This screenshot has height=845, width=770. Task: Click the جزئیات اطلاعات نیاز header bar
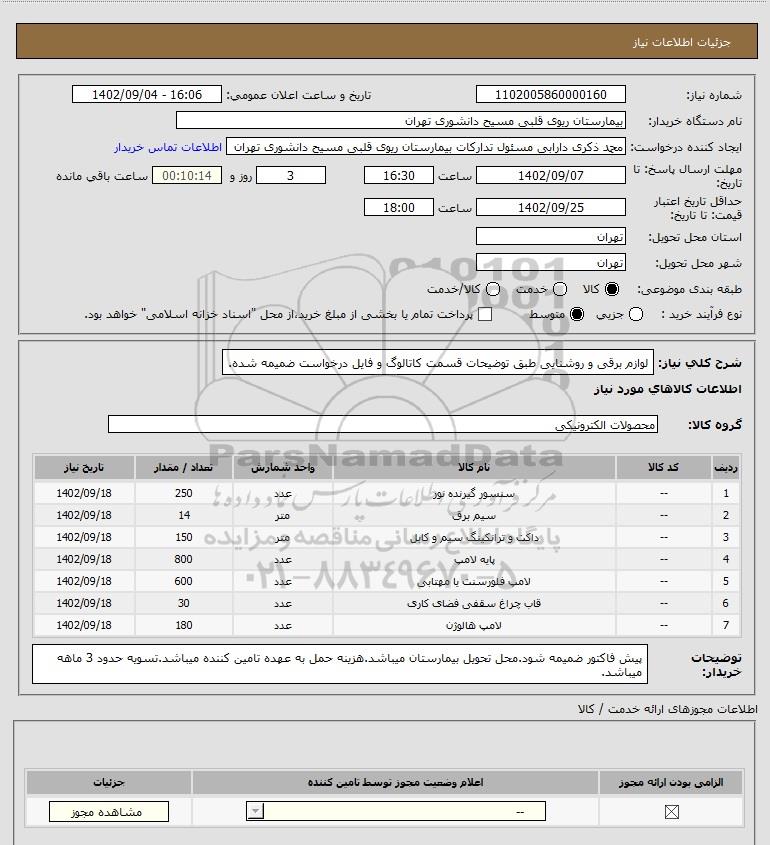tap(387, 41)
